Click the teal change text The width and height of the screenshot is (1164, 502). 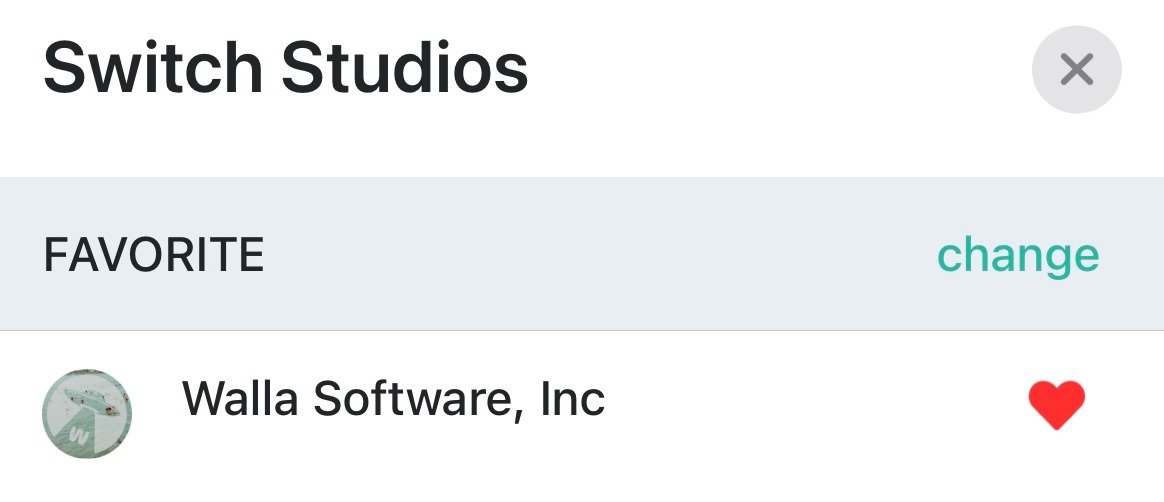click(1017, 255)
